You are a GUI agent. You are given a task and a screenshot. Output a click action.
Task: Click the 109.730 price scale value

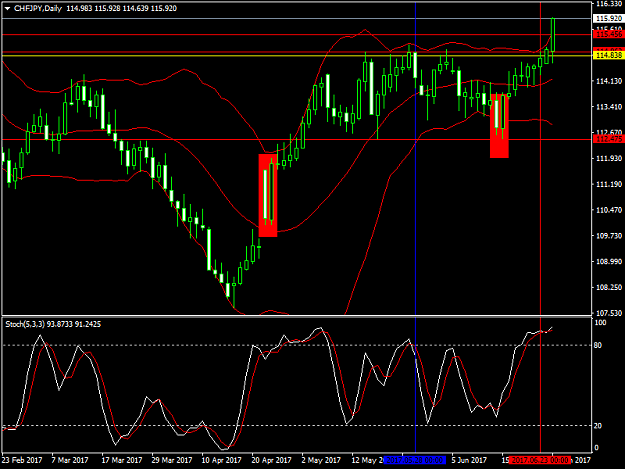coord(609,236)
